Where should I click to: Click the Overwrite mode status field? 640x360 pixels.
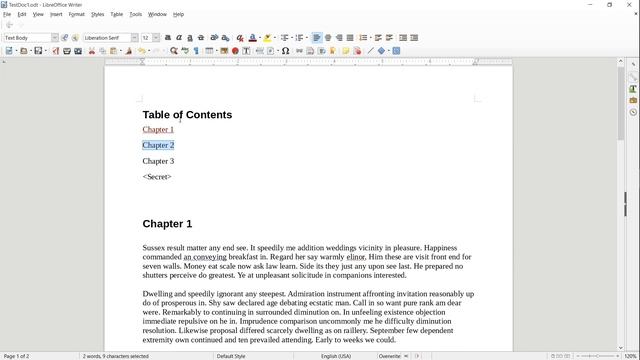(x=389, y=356)
